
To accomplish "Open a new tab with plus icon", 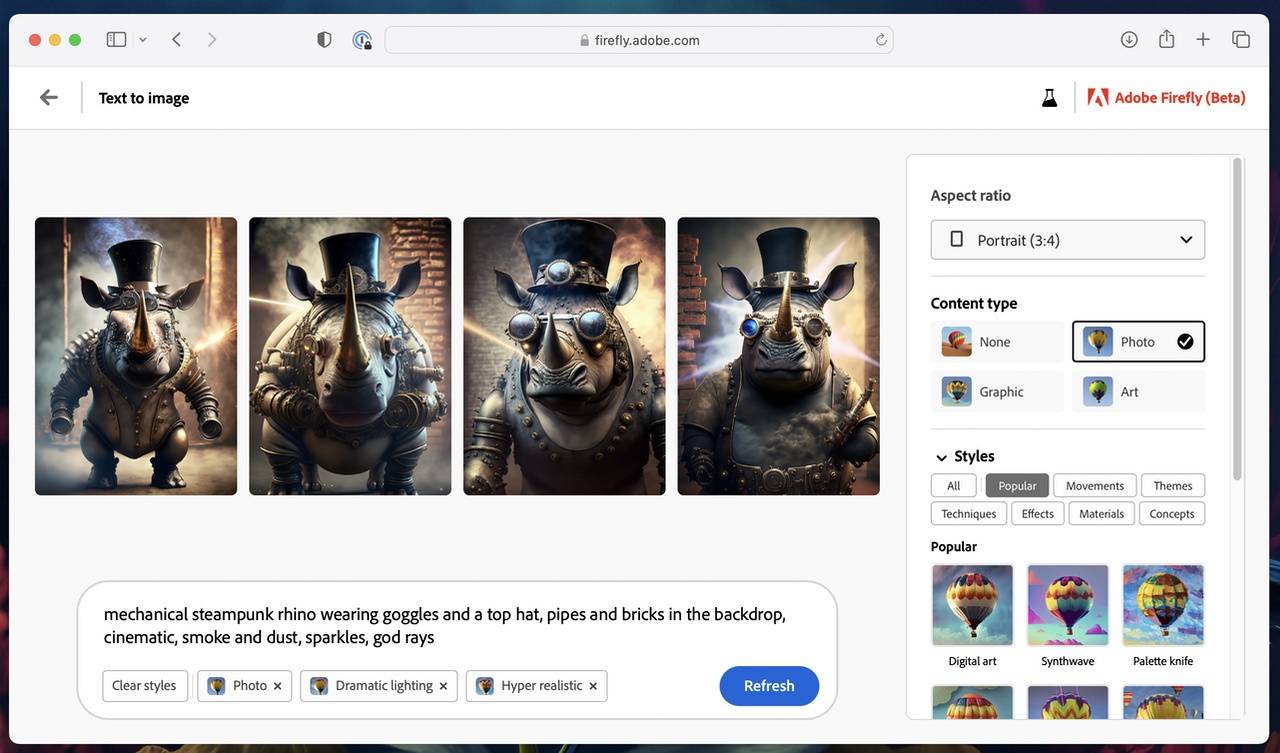I will [1203, 39].
